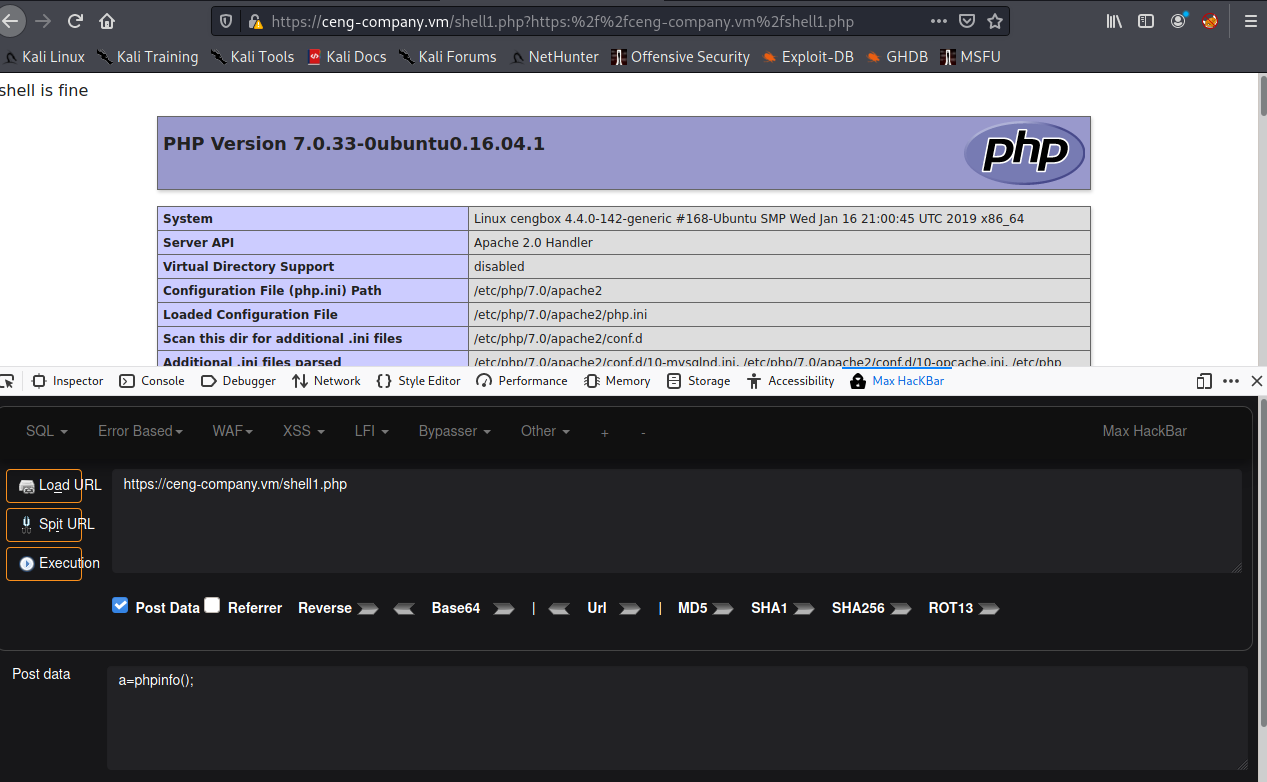Click the Execution button
This screenshot has height=782, width=1267.
pyautogui.click(x=44, y=564)
